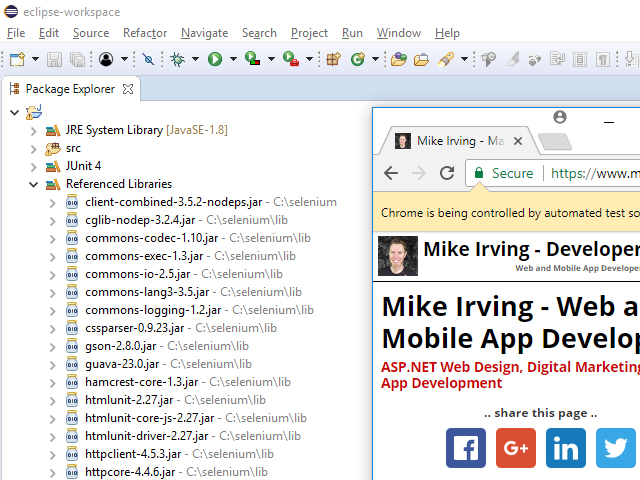Open the Search menu
The height and width of the screenshot is (480, 640).
[x=259, y=33]
